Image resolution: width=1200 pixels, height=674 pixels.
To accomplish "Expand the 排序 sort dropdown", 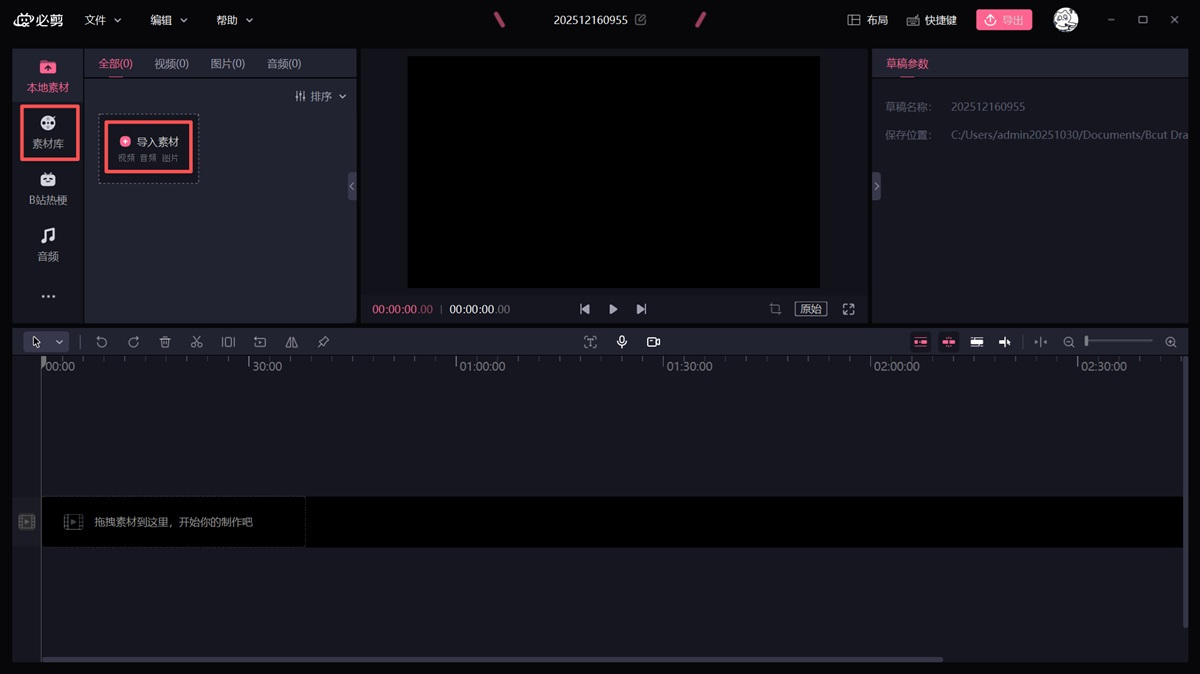I will coord(321,96).
